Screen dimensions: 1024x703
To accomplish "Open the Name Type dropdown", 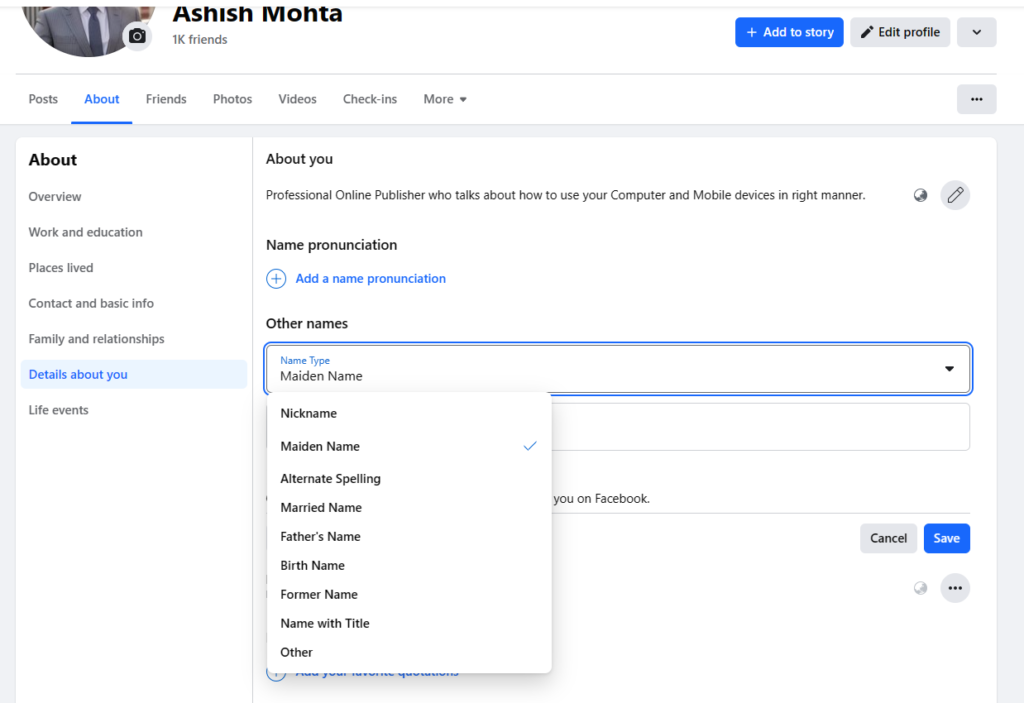I will [618, 369].
